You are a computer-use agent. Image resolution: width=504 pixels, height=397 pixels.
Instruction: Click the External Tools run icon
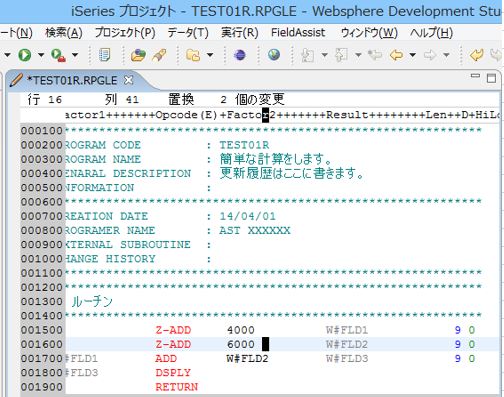tap(58, 55)
